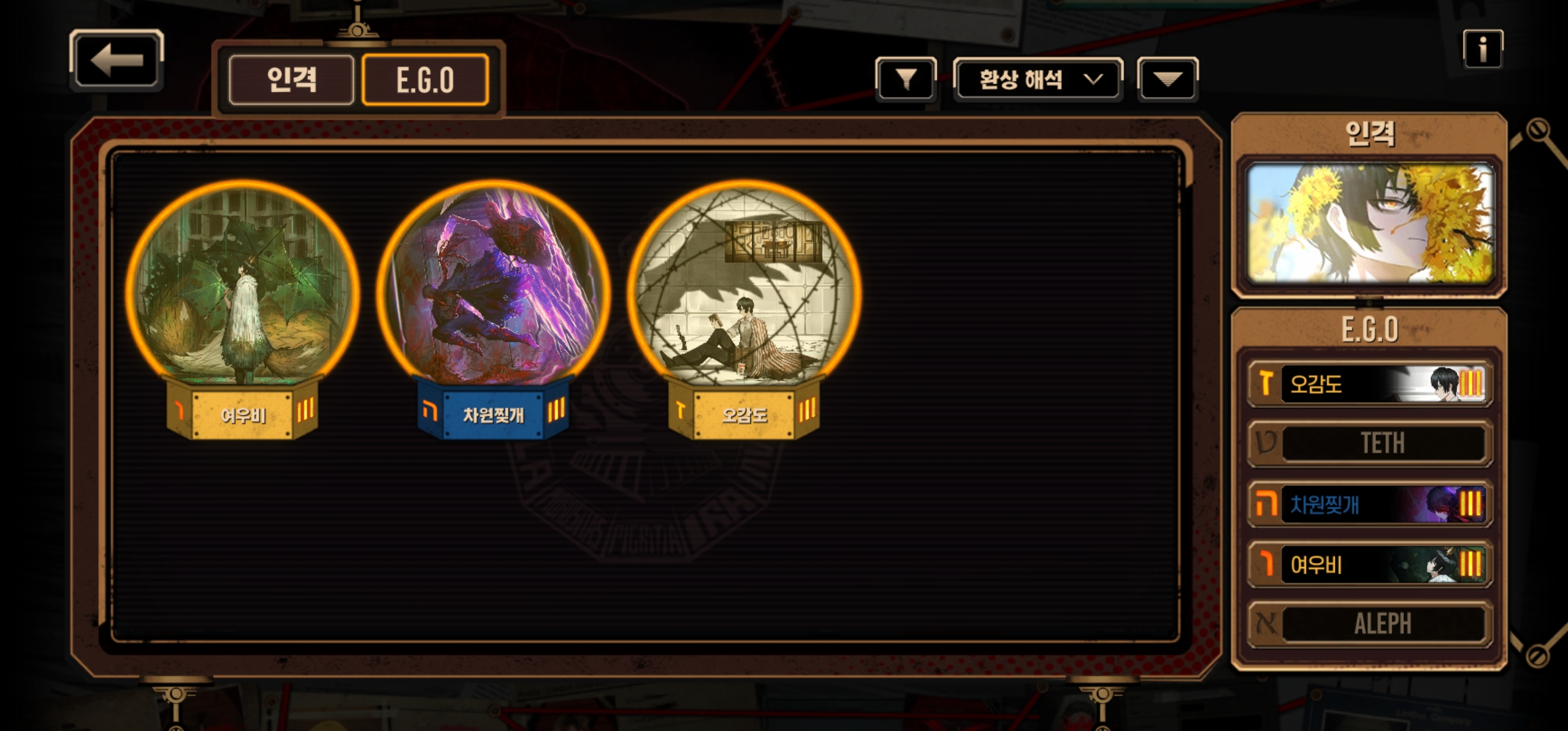1568x731 pixels.
Task: Switch to the 인격 tab
Action: [291, 80]
